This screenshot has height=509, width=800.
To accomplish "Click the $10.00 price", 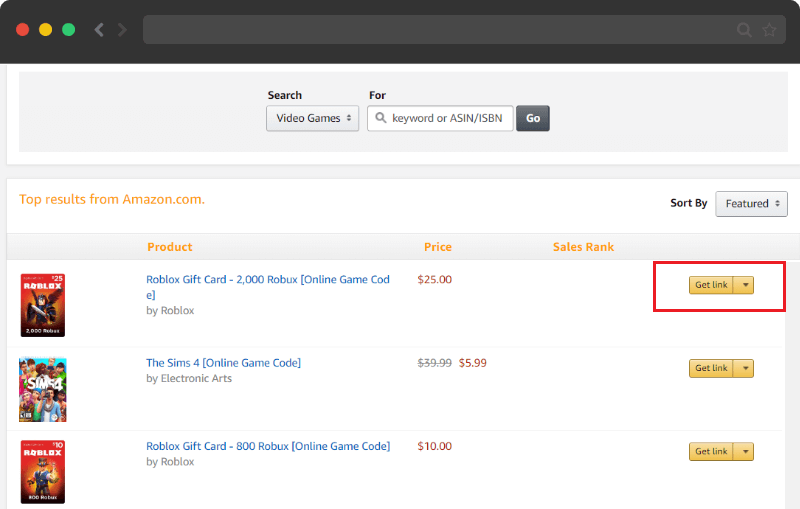I will 435,446.
